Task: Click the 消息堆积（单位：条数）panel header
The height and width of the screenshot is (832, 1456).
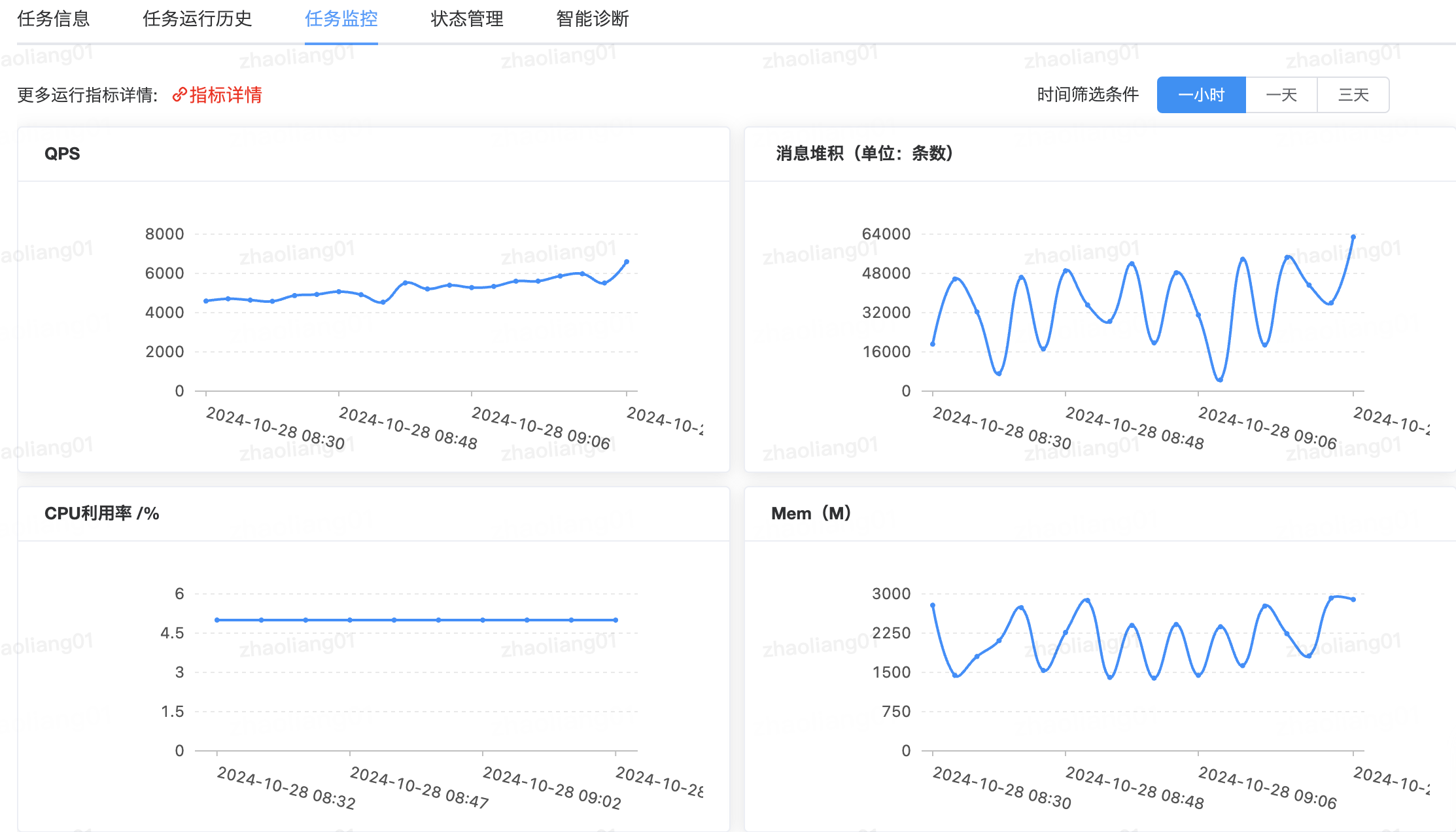Action: pos(863,154)
